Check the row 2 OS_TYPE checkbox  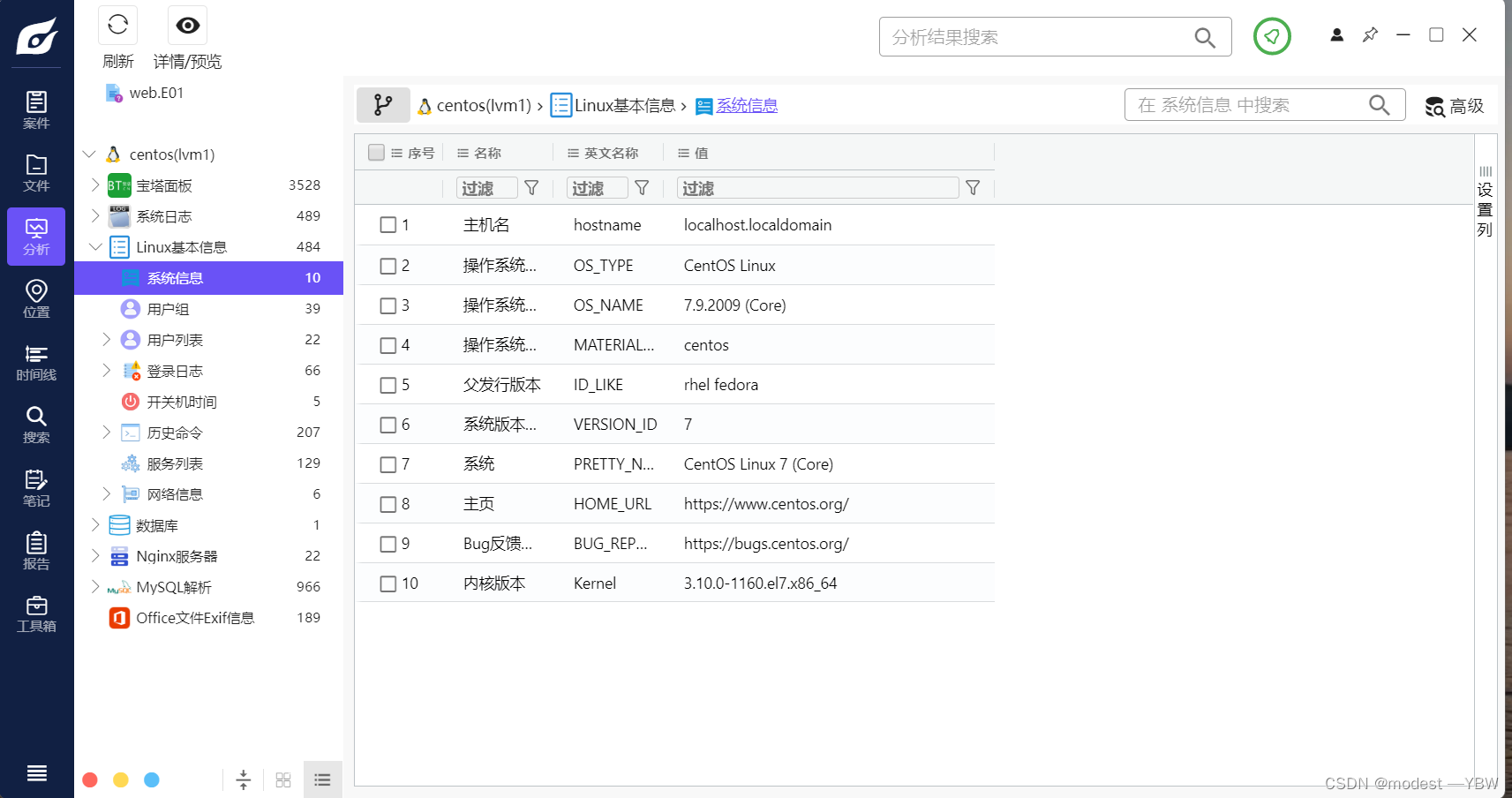coord(388,266)
